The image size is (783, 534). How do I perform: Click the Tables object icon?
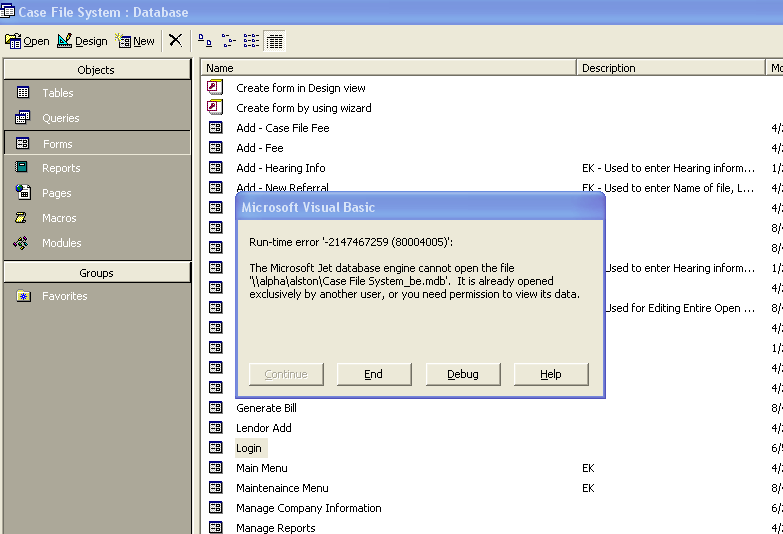pyautogui.click(x=23, y=92)
